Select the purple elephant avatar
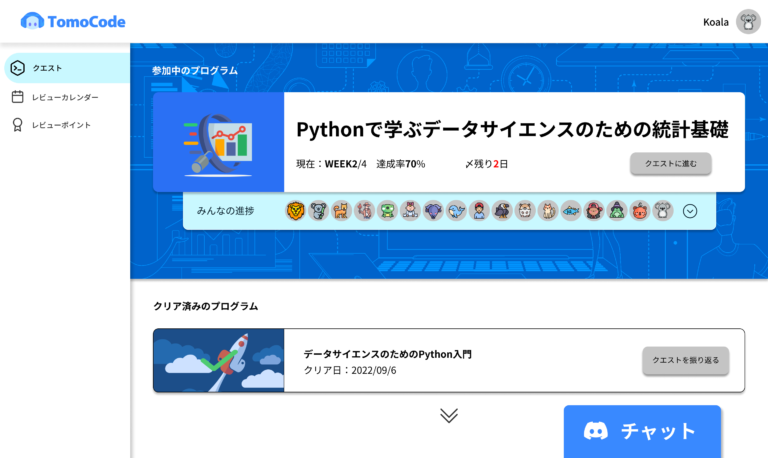 (x=433, y=211)
